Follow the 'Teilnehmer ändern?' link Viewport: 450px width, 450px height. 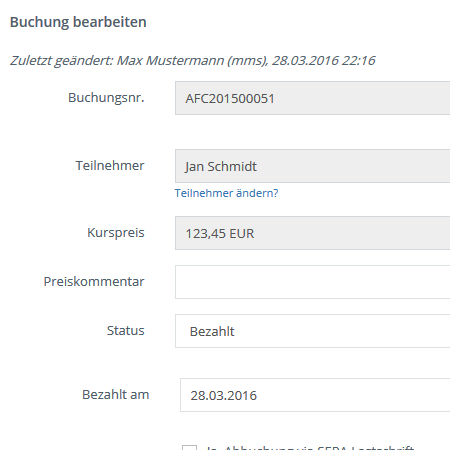tap(226, 193)
